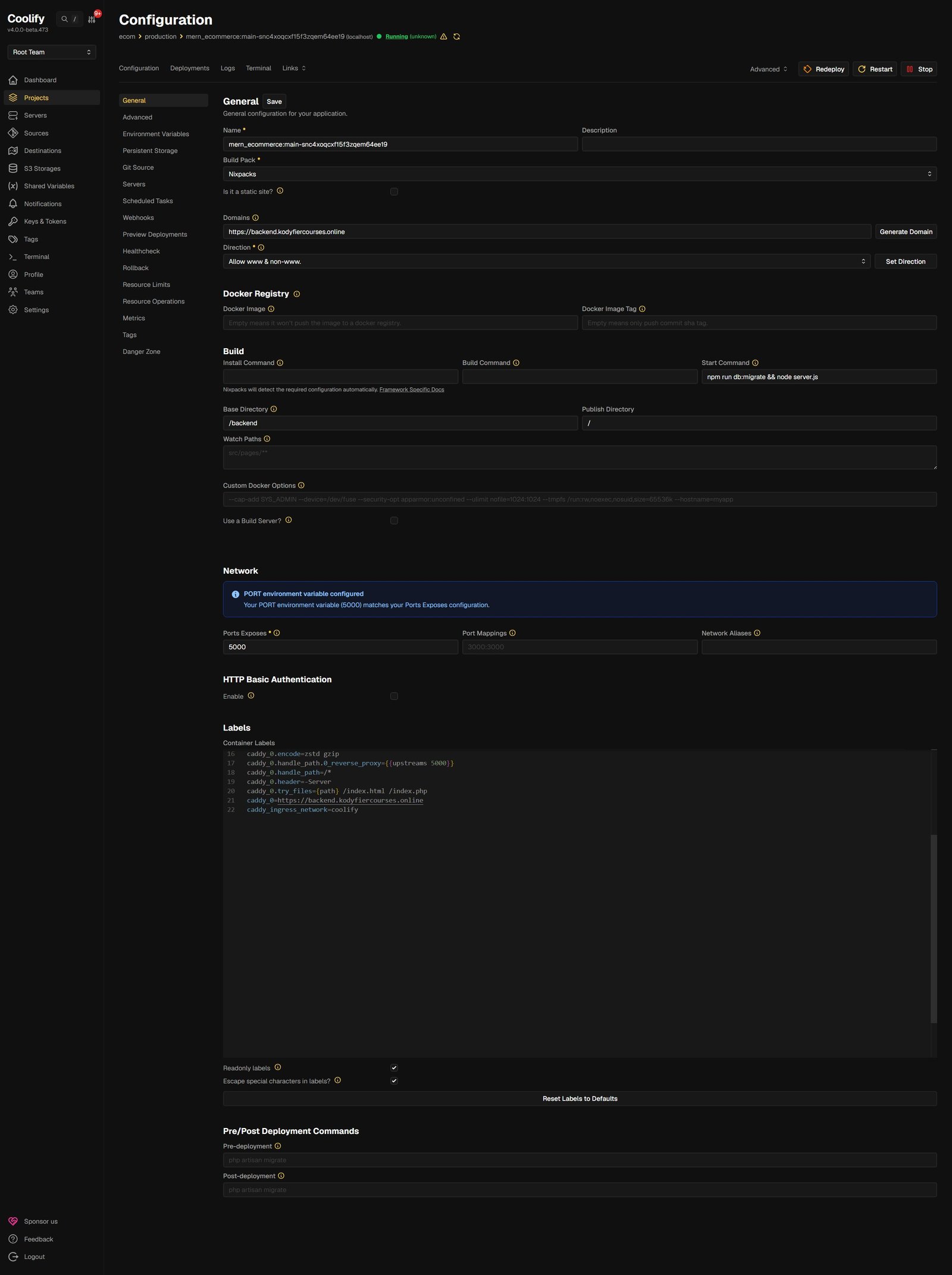Toggle the 'Use a Build Server?' checkbox
The height and width of the screenshot is (1275, 952).
pyautogui.click(x=394, y=521)
